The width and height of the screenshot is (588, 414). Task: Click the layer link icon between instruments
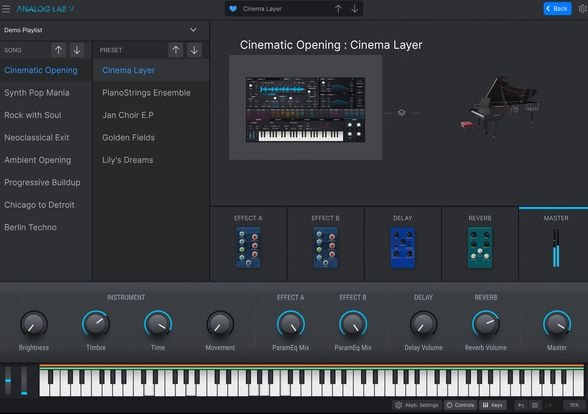[402, 112]
